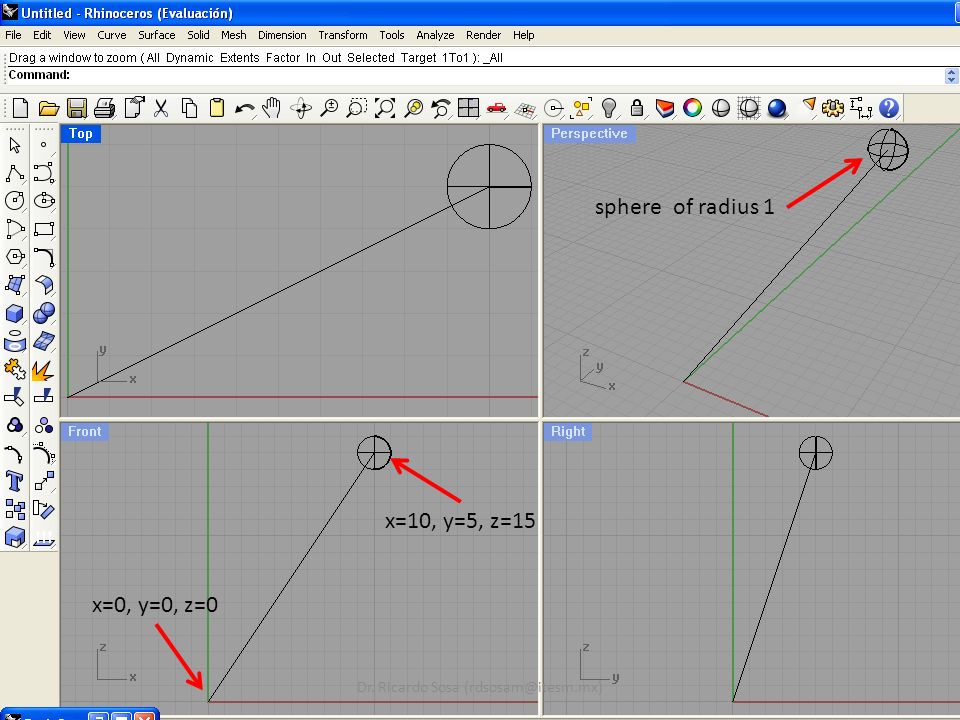
Task: Click the four viewports layout icon
Action: (468, 108)
